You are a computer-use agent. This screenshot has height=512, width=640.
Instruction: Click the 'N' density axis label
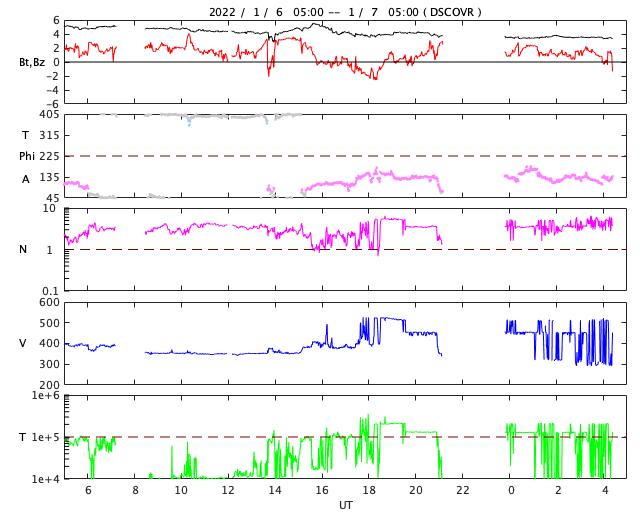click(23, 249)
